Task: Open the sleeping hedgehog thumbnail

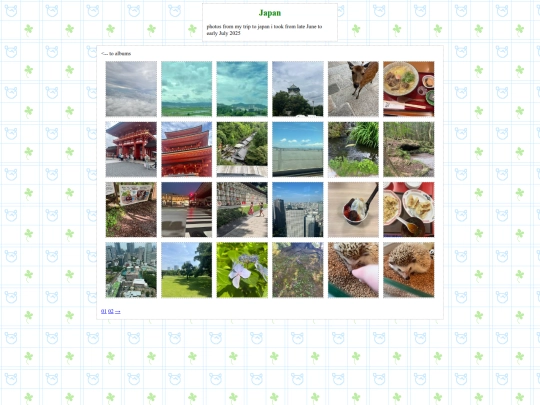Action: (x=409, y=270)
